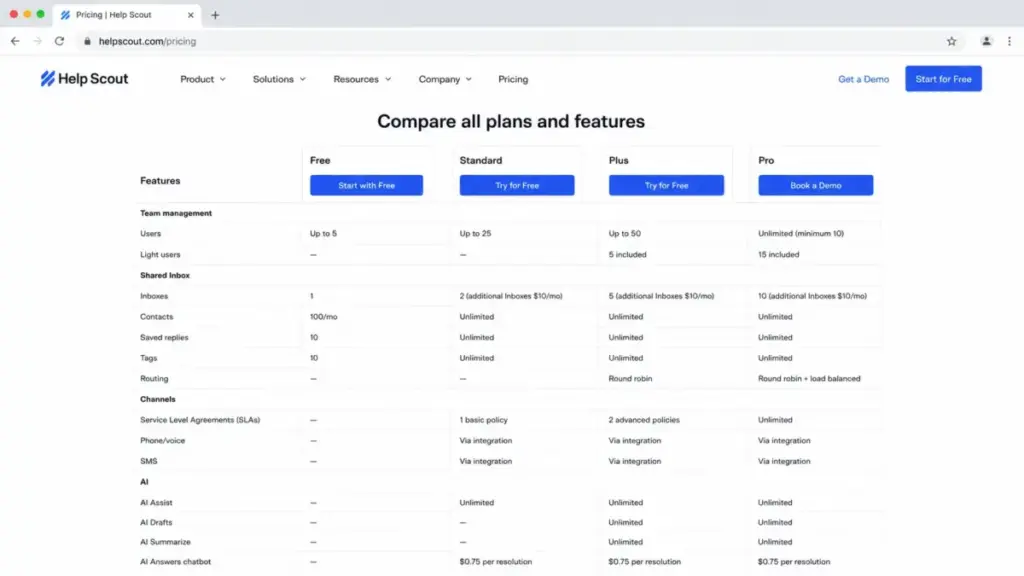The width and height of the screenshot is (1024, 576).
Task: Click the '2 advanced policies' SLA cell
Action: [644, 420]
